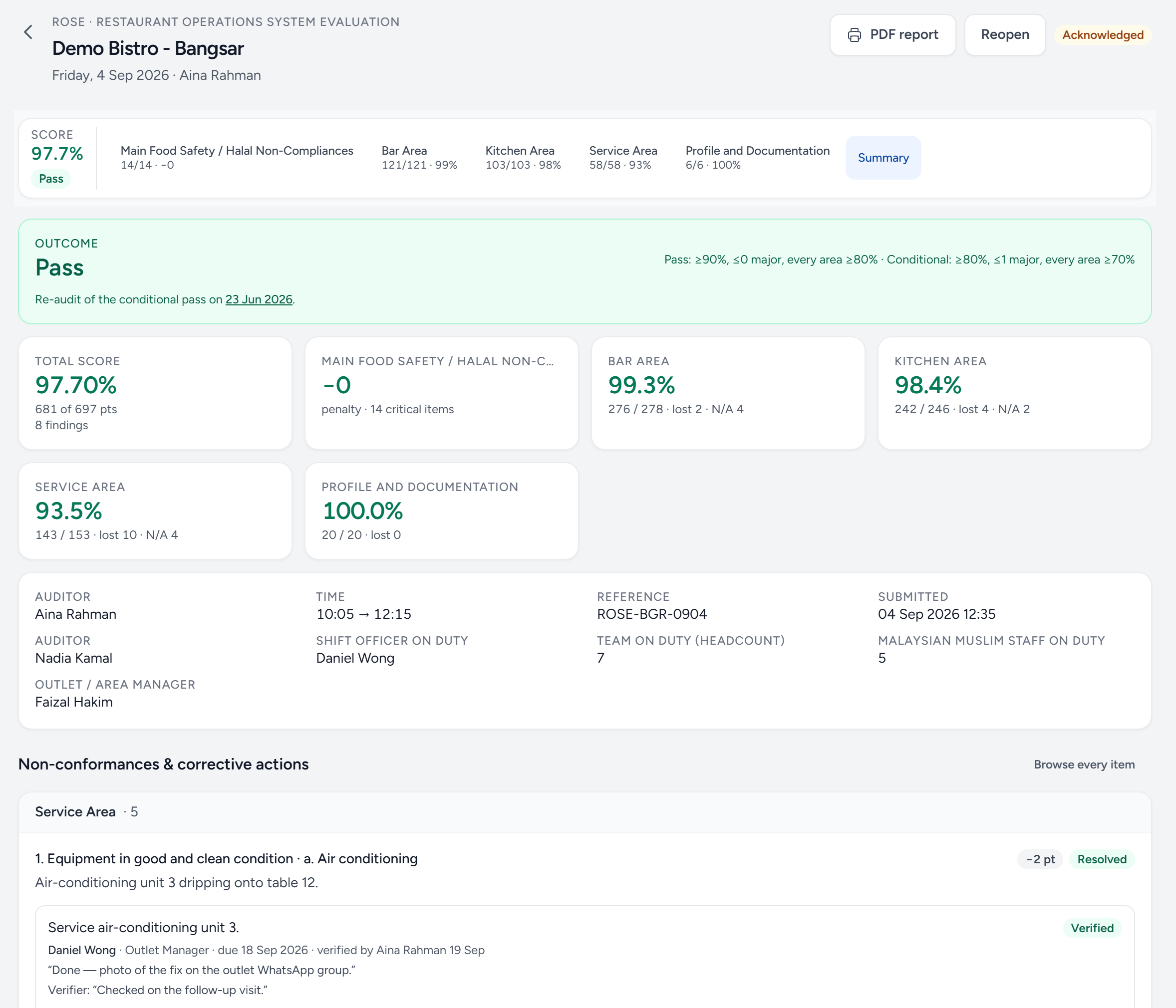Click the Service Area · 5 section header
Screen dimensions: 1176x1008
pos(585,812)
